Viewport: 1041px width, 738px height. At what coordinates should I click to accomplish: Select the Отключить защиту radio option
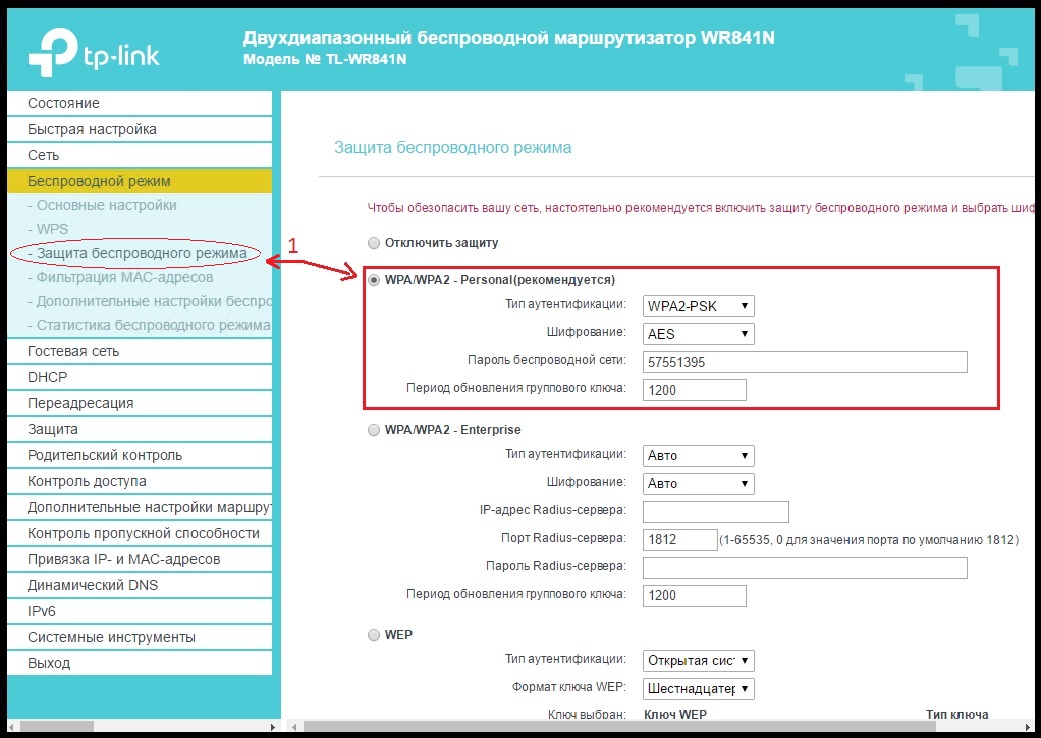coord(374,243)
